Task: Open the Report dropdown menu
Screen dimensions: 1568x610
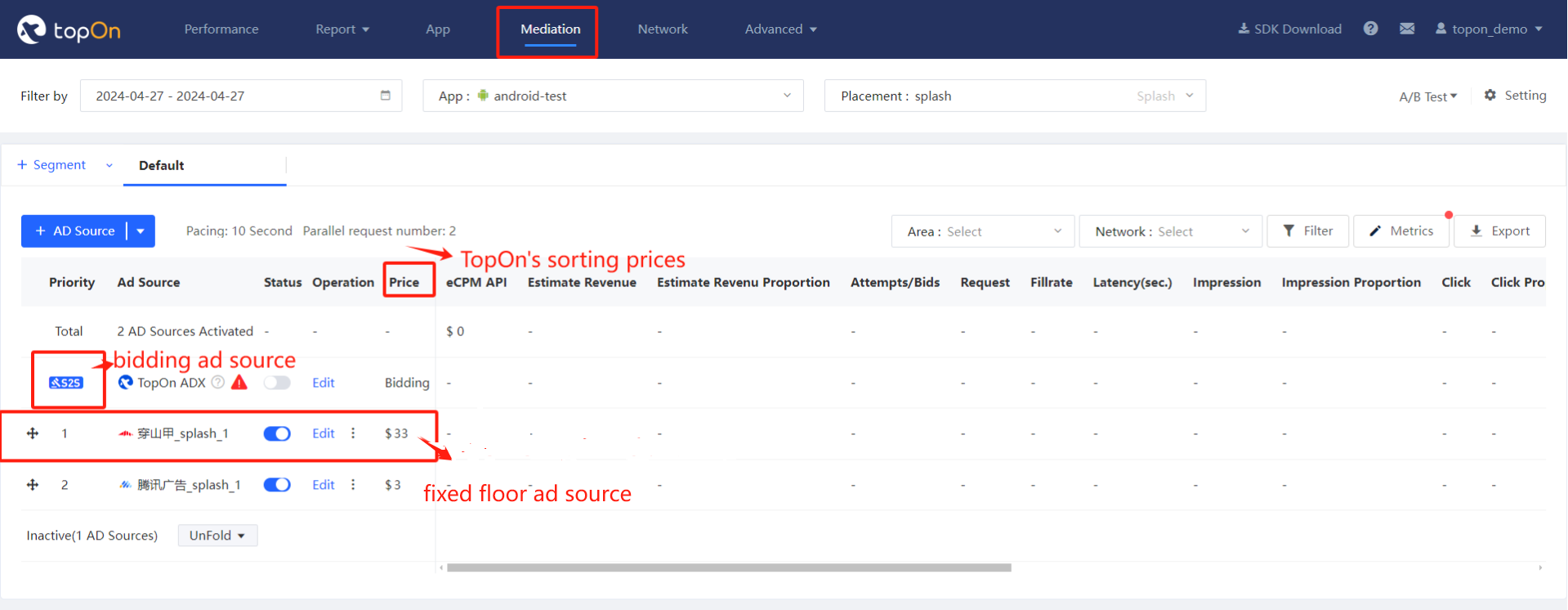Action: pos(342,29)
